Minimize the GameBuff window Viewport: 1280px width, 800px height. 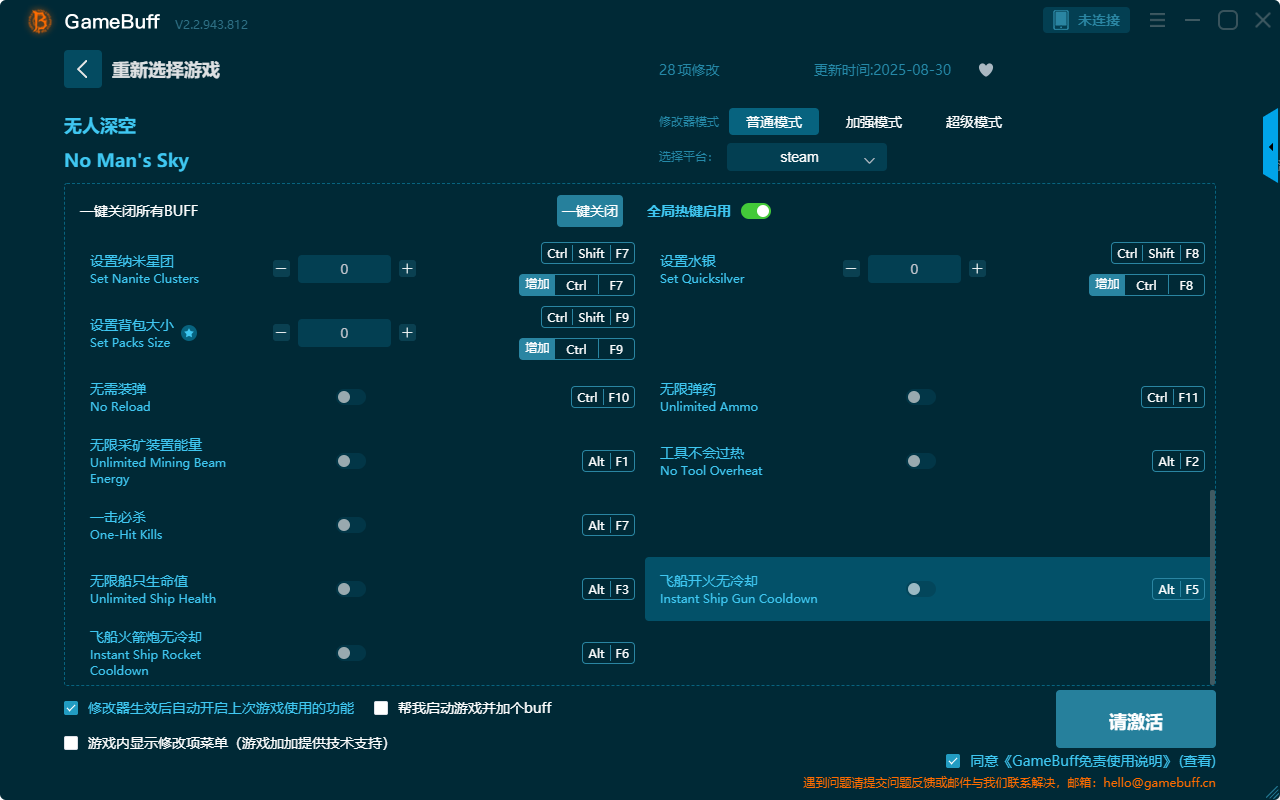tap(1192, 20)
